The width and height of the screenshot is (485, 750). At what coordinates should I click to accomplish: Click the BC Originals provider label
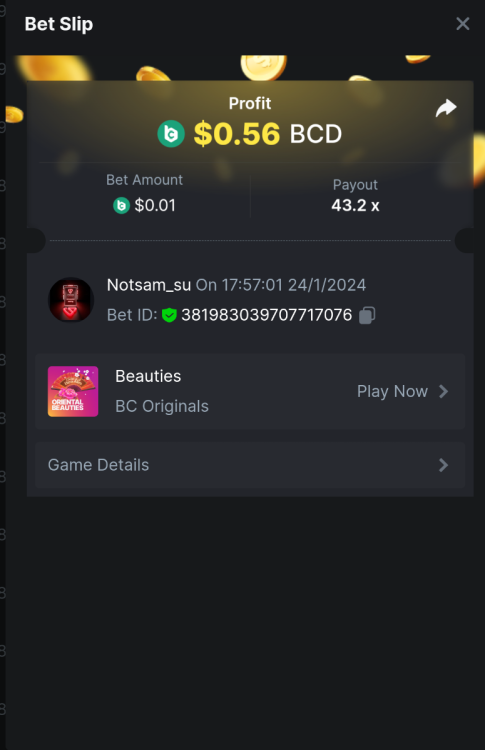(162, 406)
